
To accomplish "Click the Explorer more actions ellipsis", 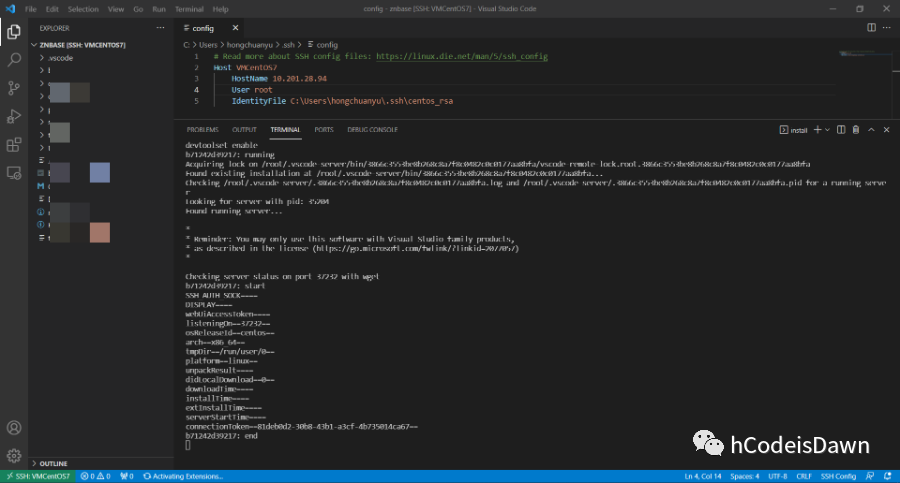I will [x=160, y=28].
